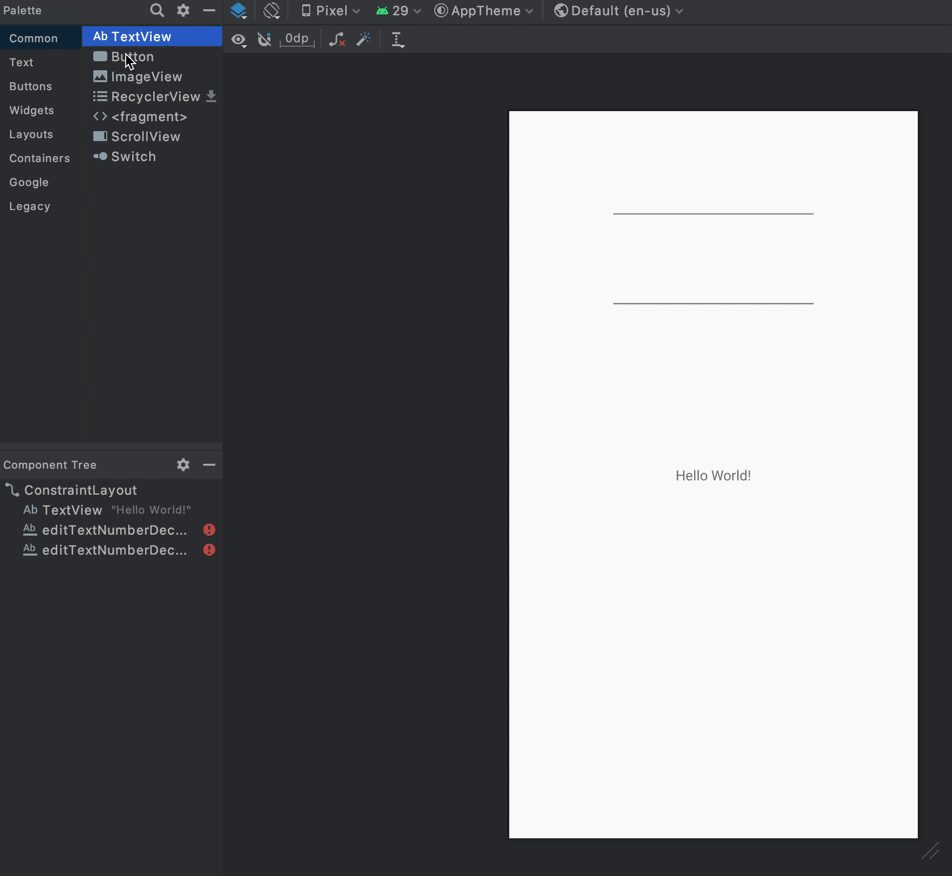Select <fragment> in the palette
Image resolution: width=952 pixels, height=876 pixels.
point(152,117)
